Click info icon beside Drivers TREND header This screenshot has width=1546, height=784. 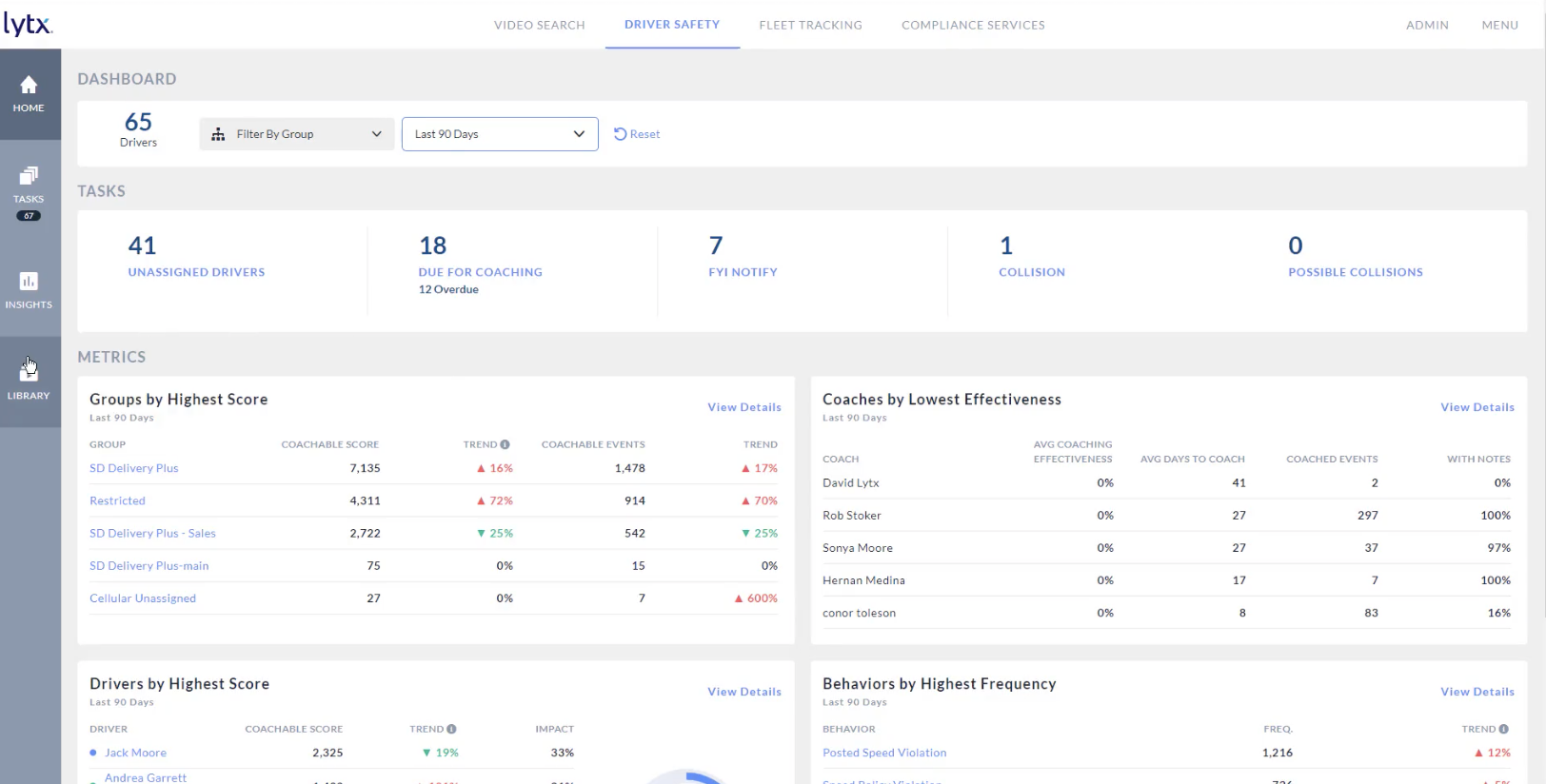[452, 729]
